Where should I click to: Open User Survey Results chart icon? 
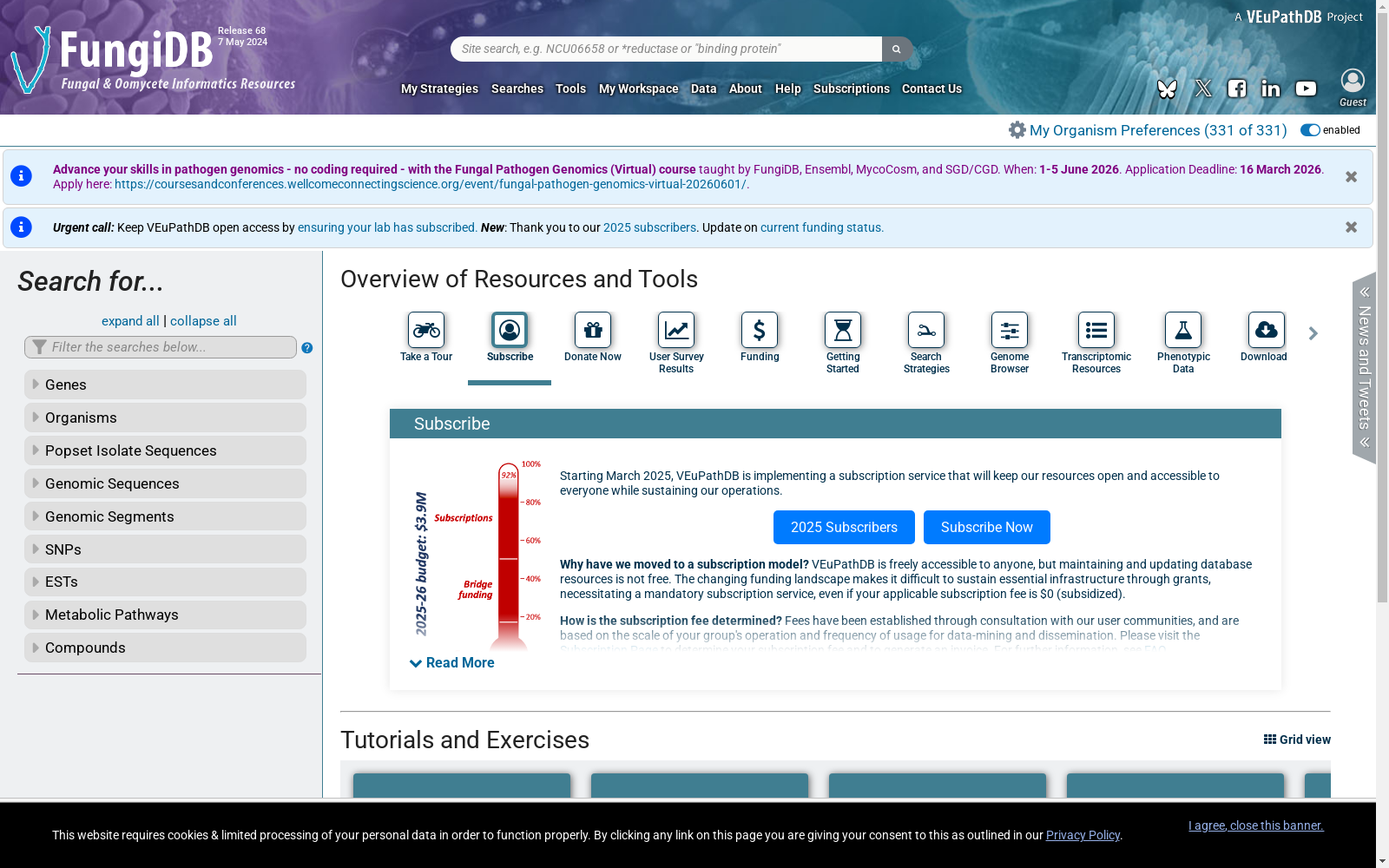pyautogui.click(x=676, y=330)
